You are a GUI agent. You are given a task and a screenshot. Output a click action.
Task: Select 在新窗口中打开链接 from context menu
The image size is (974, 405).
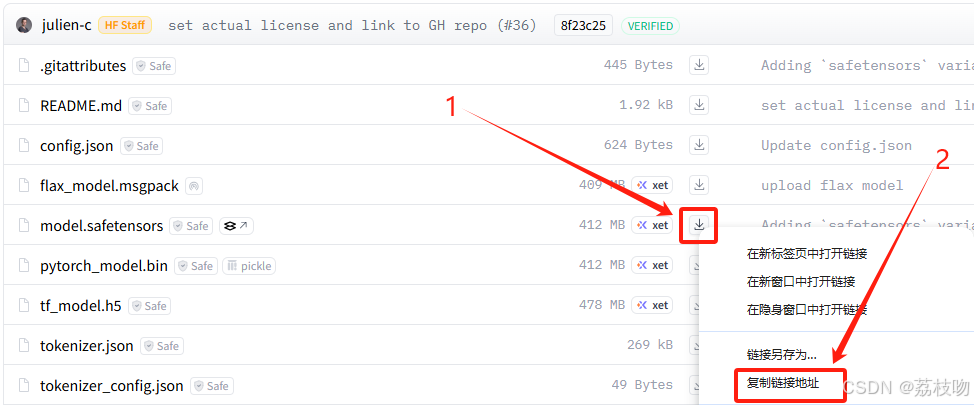coord(801,282)
